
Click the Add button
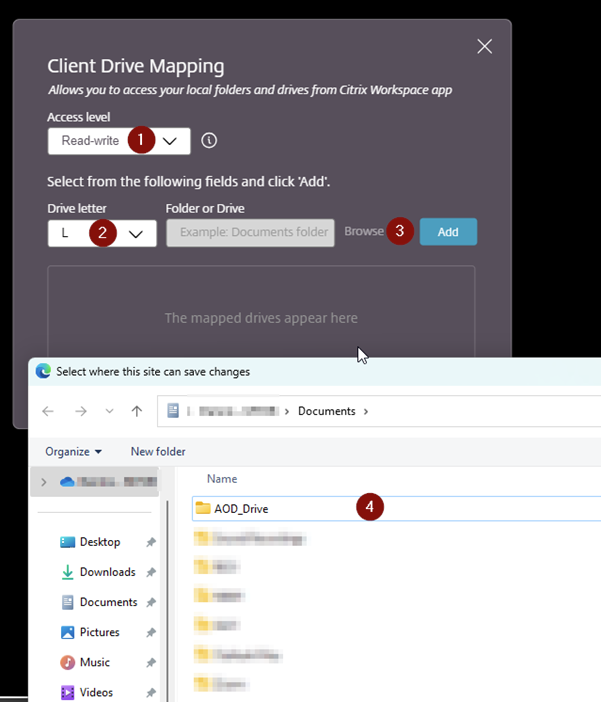click(448, 232)
